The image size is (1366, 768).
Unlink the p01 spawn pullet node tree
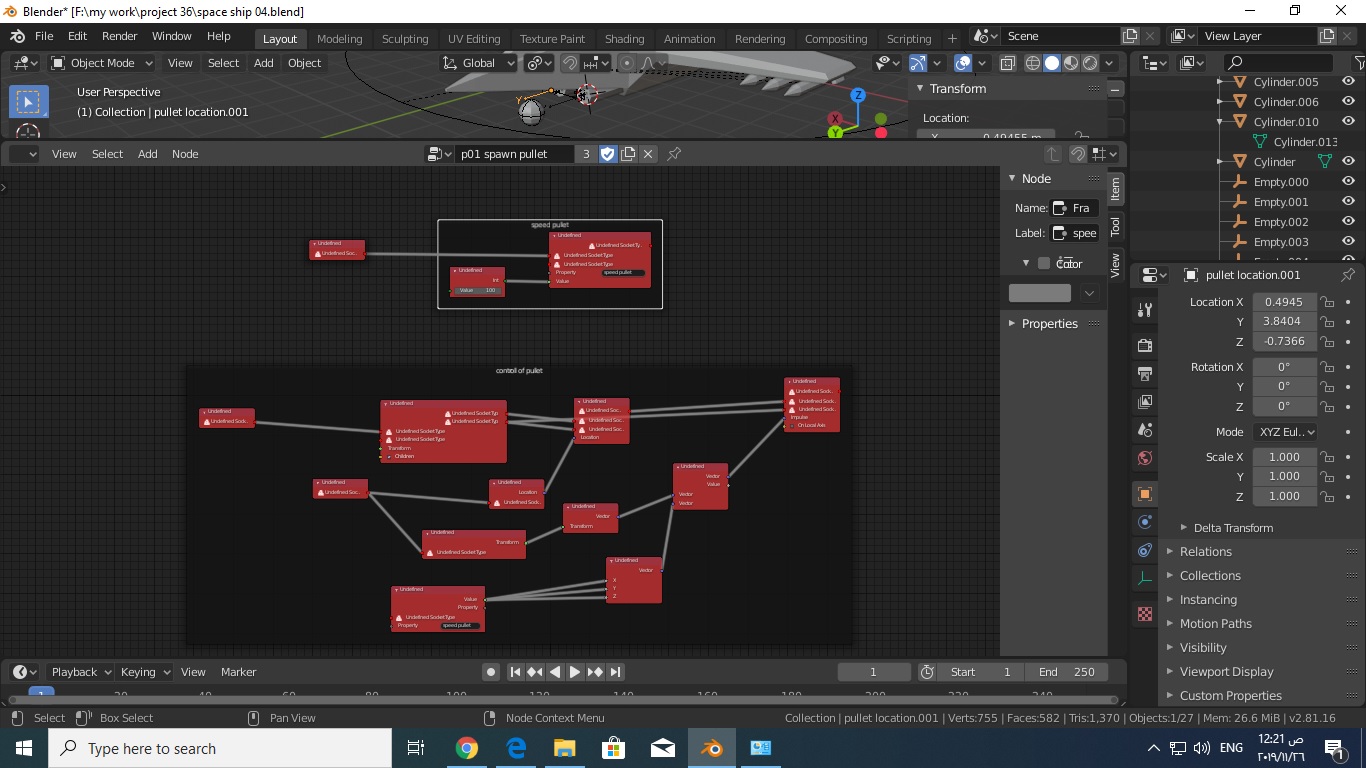[648, 154]
